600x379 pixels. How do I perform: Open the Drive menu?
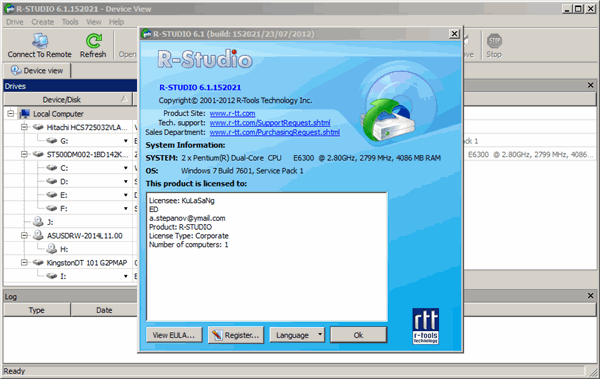[x=15, y=22]
